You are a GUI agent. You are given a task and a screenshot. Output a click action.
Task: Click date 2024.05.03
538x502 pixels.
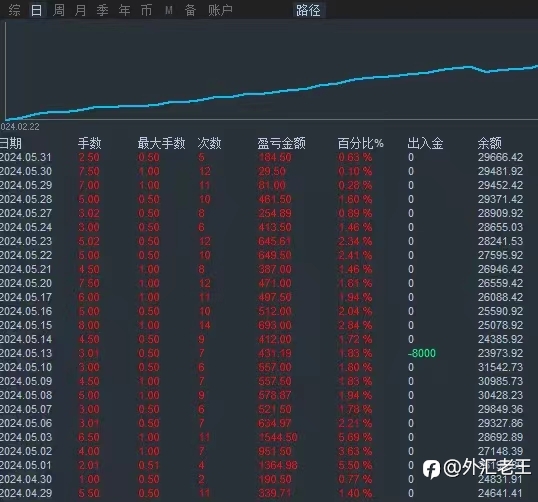click(x=26, y=437)
